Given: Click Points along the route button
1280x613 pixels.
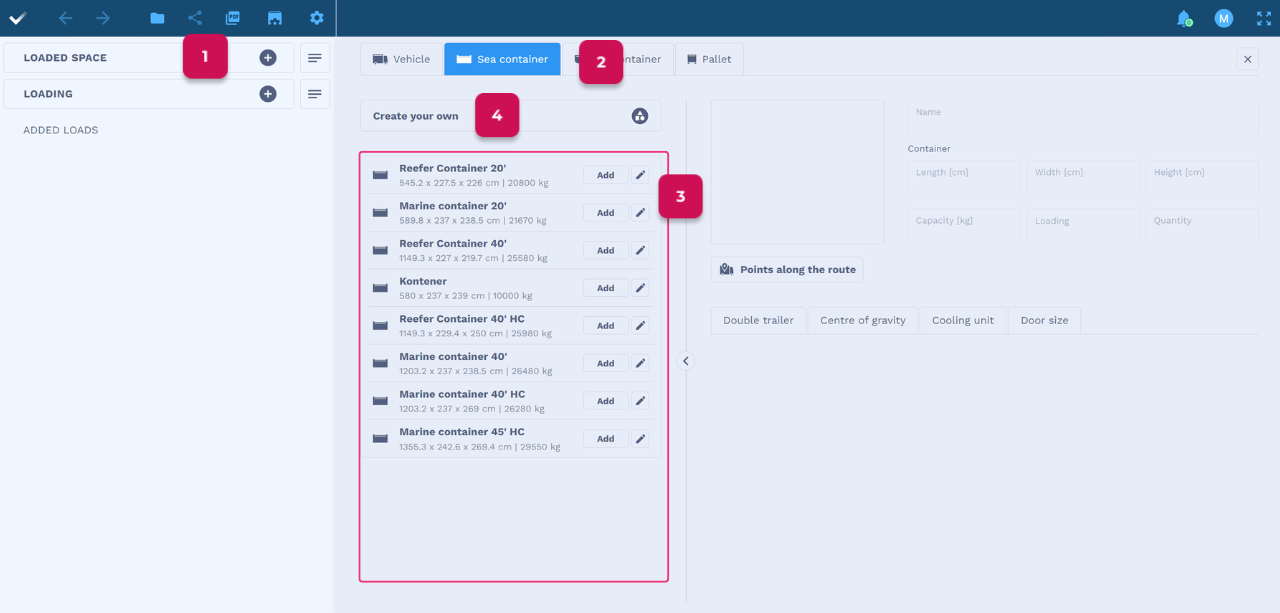Looking at the screenshot, I should 787,270.
